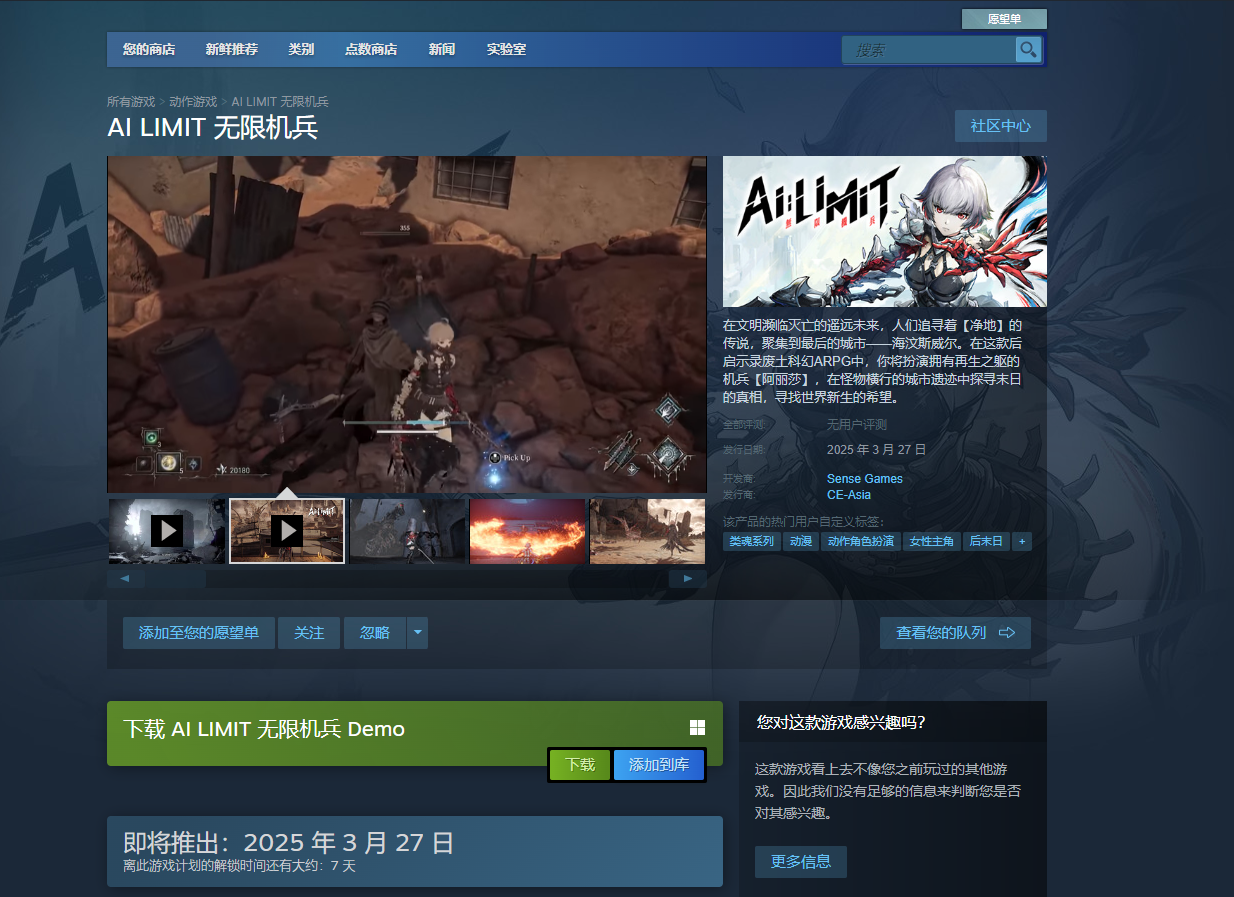Click the 关注 follow button
Viewport: 1234px width, 897px height.
(x=309, y=633)
